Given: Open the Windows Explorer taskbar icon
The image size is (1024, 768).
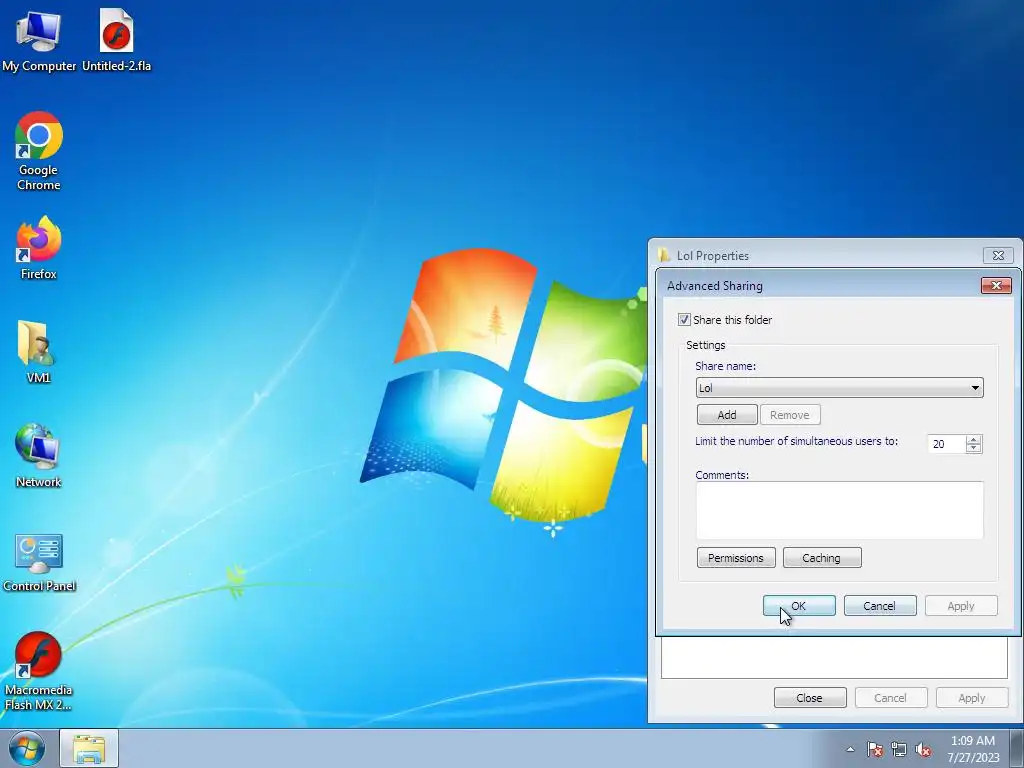Looking at the screenshot, I should point(89,749).
